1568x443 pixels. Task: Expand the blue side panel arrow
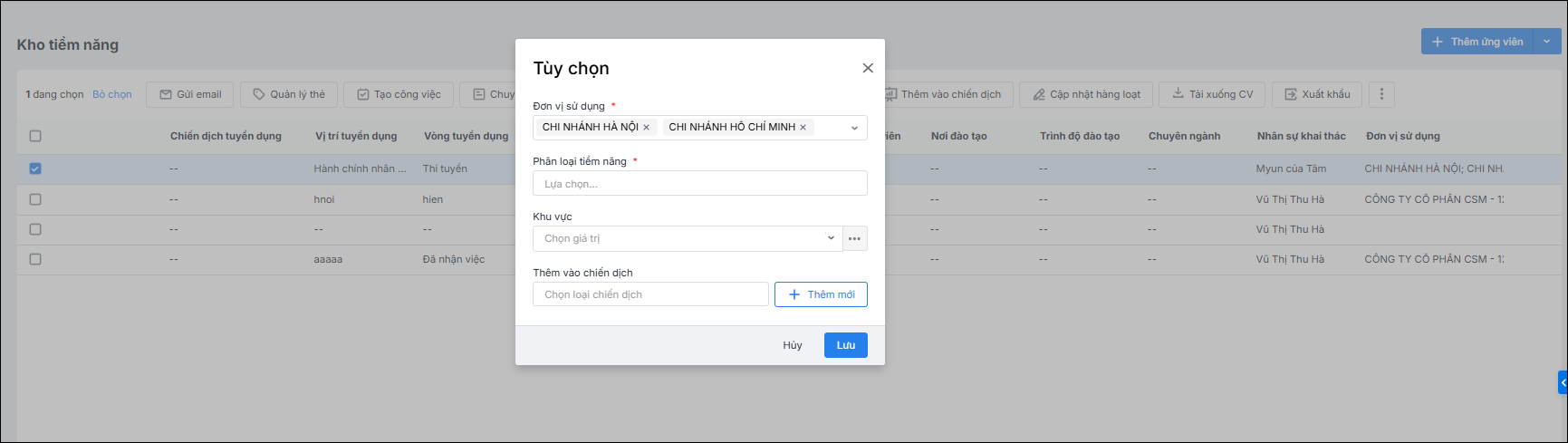click(1563, 382)
